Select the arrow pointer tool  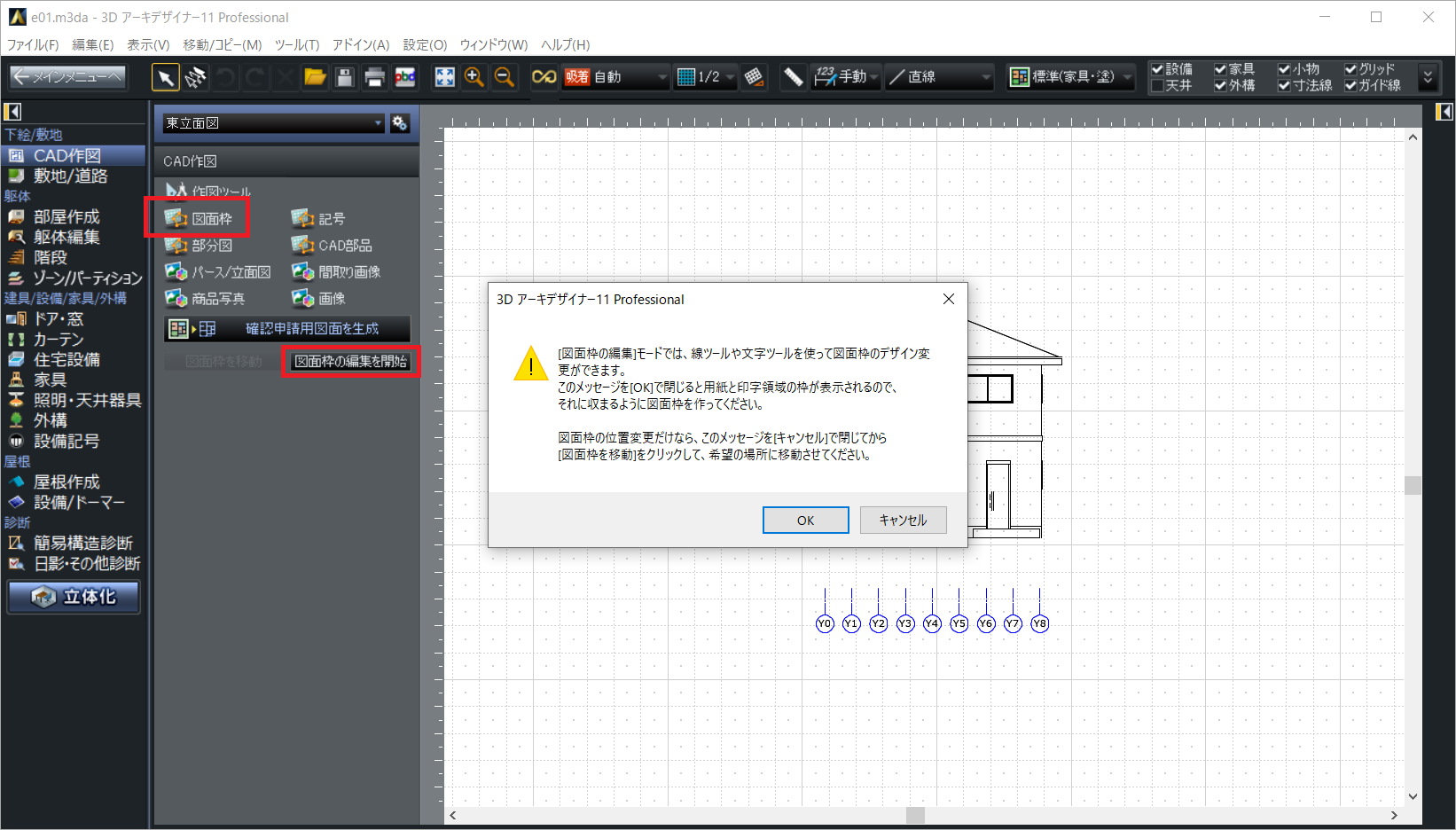(165, 78)
